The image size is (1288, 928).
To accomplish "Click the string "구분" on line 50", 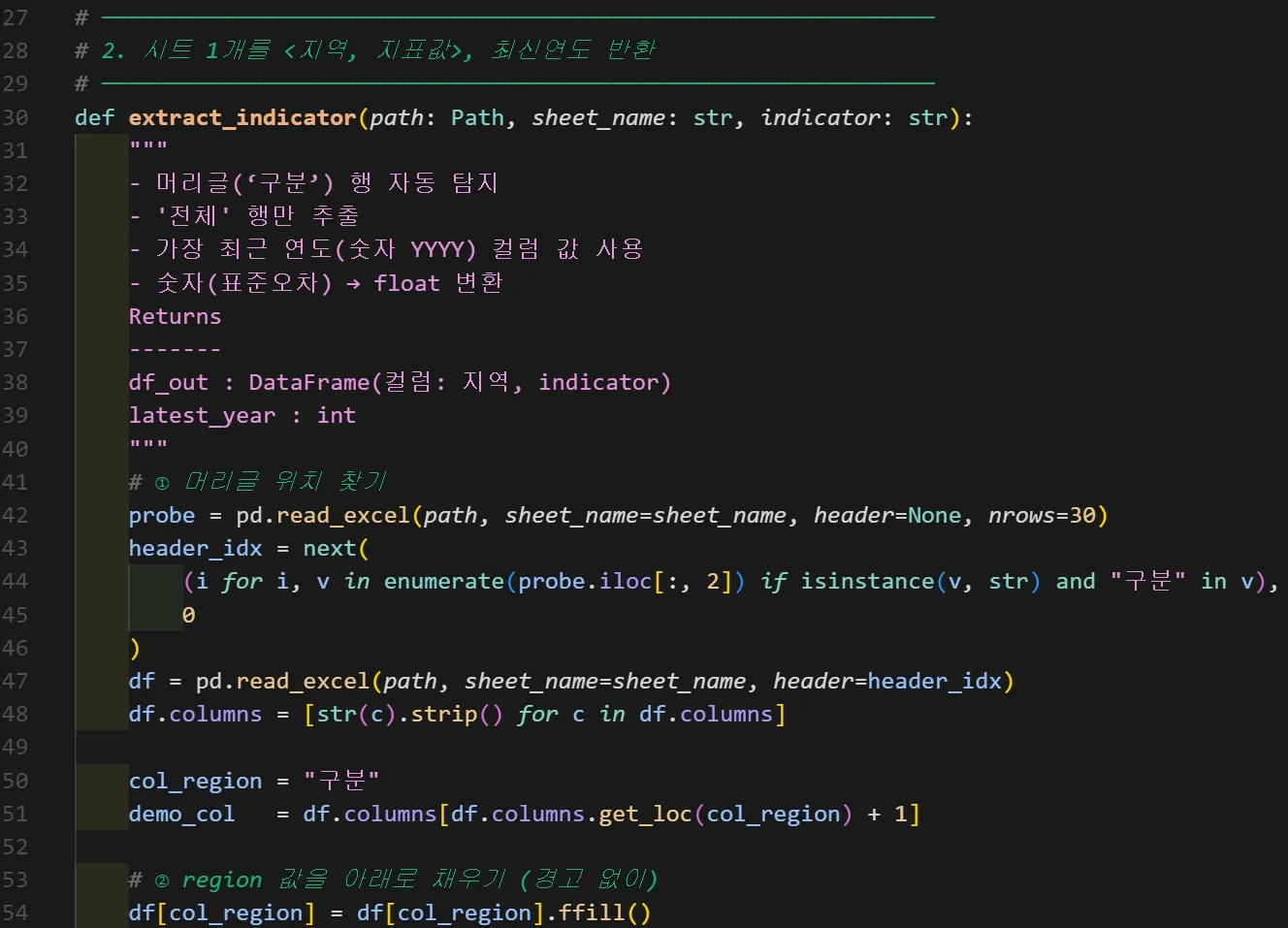I will 341,781.
